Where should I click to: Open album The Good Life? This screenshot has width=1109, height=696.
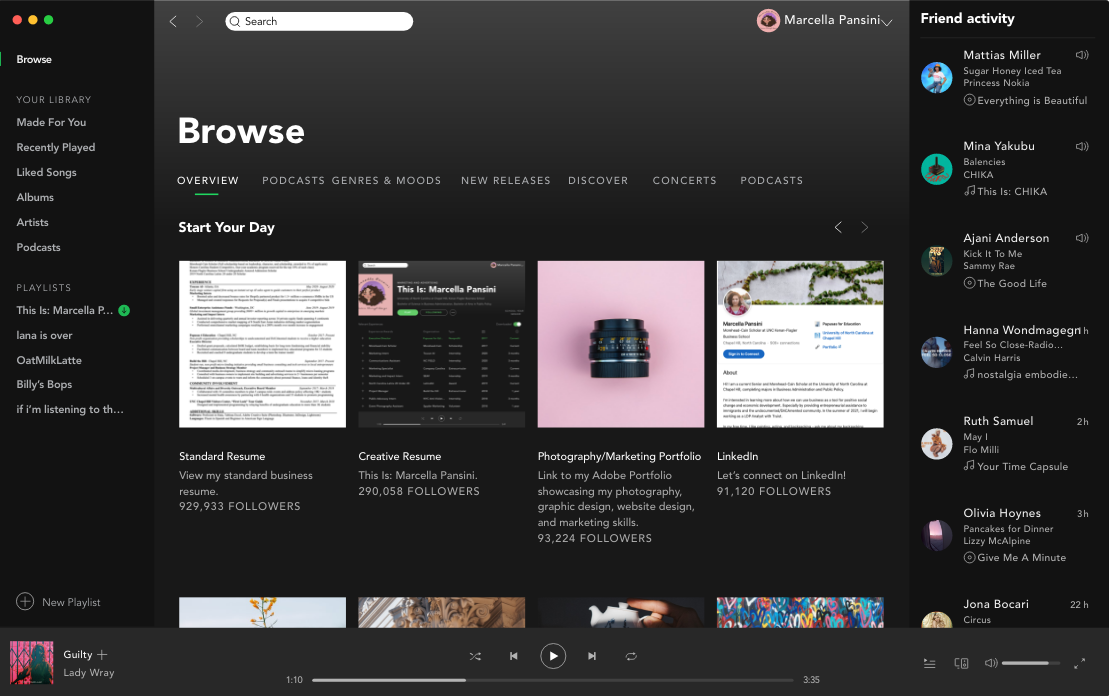[x=1011, y=283]
